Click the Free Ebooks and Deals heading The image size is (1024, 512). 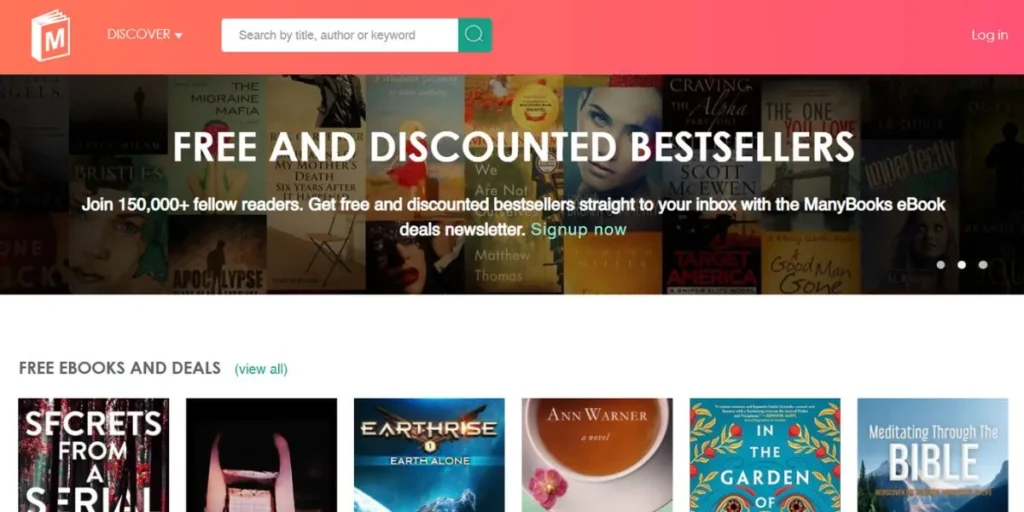point(120,368)
